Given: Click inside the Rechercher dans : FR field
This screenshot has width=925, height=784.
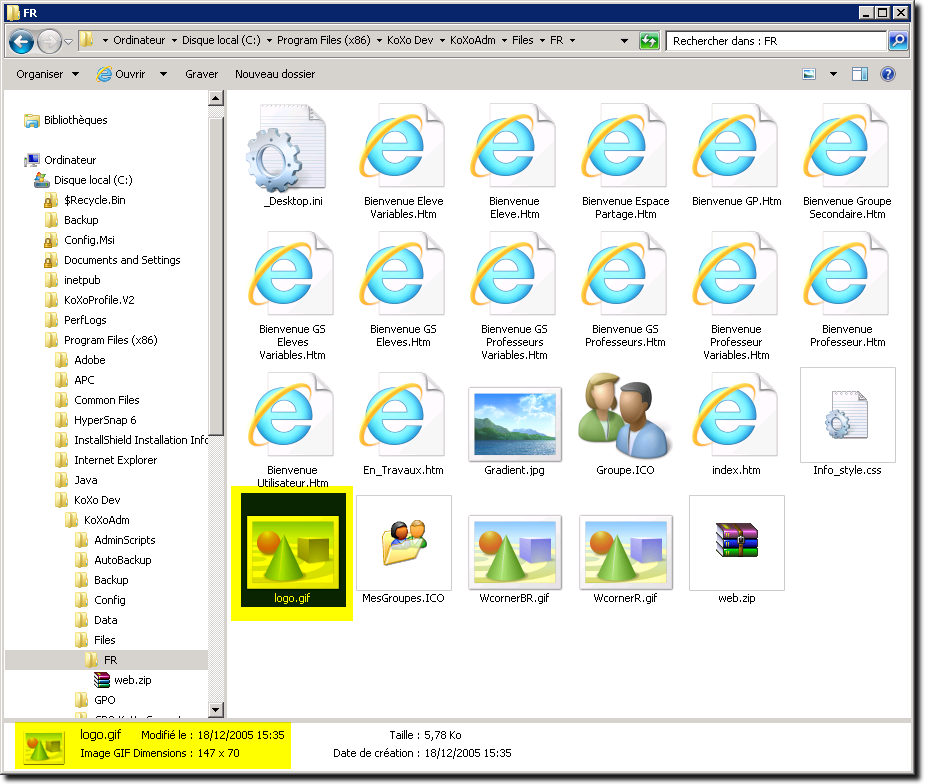Looking at the screenshot, I should (776, 41).
